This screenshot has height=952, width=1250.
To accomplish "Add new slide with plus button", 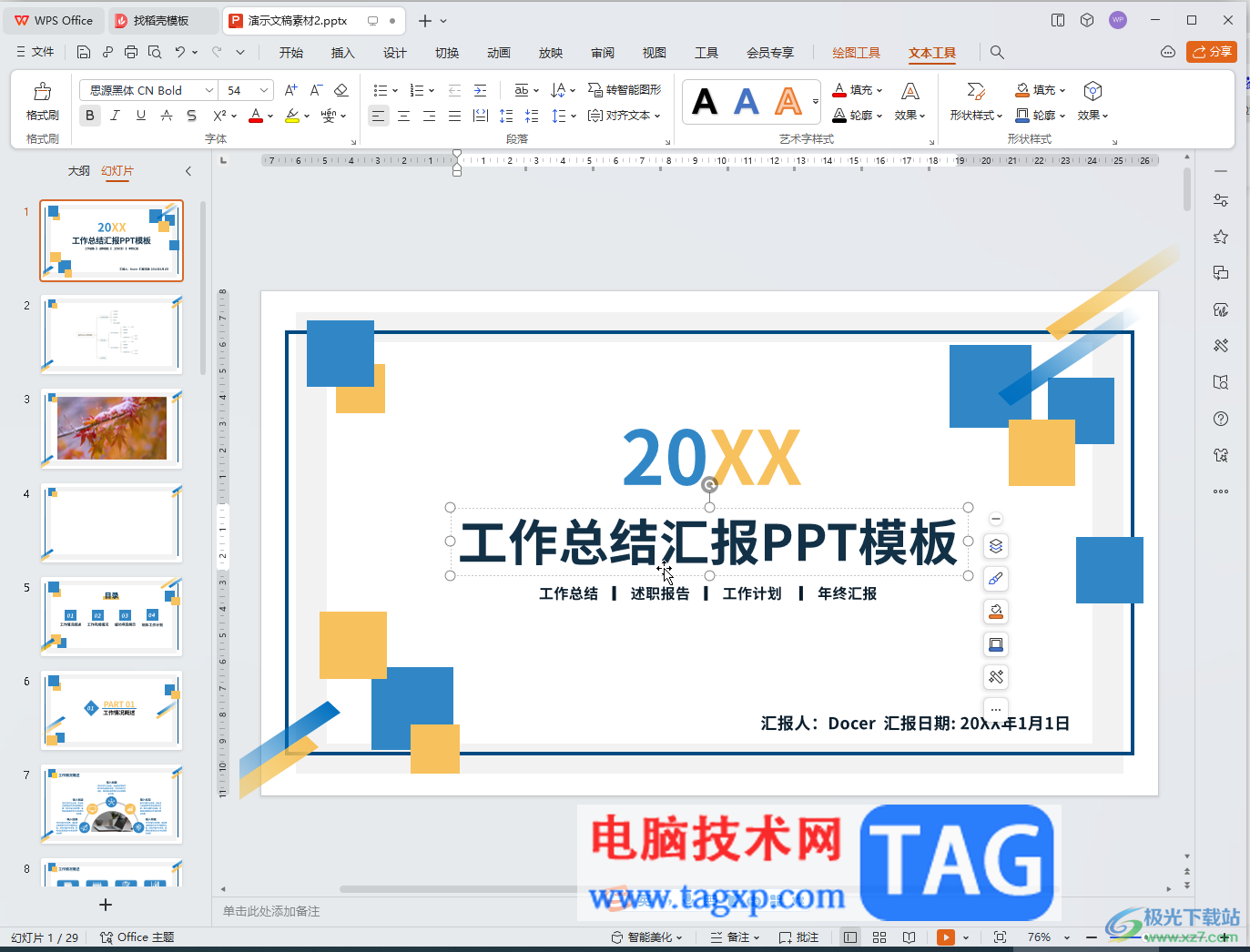I will point(106,905).
